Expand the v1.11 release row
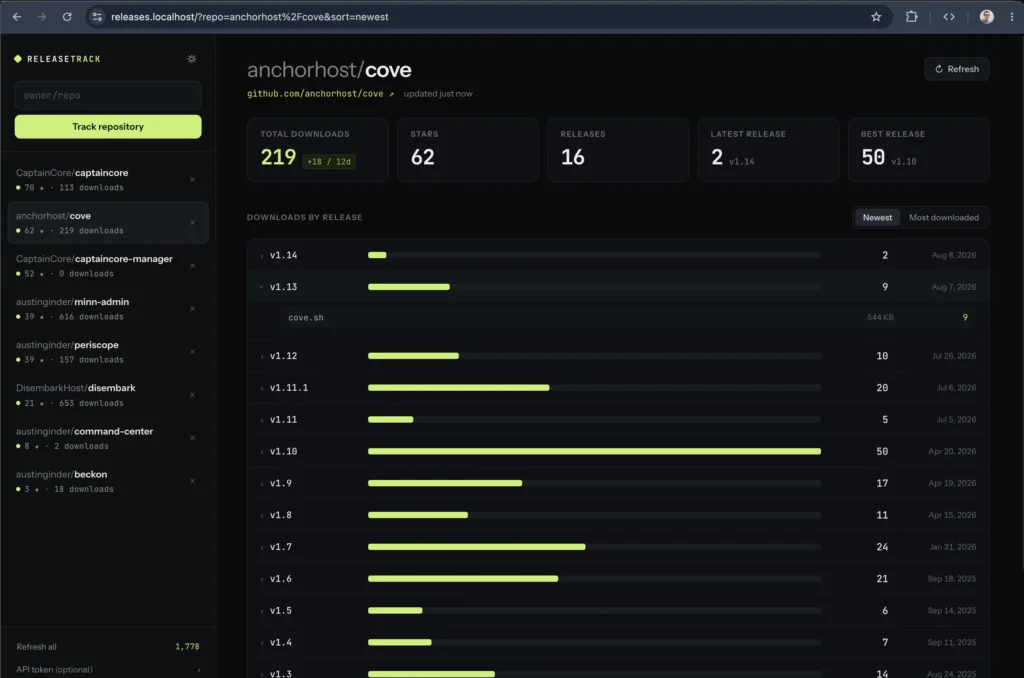This screenshot has width=1024, height=678. [x=618, y=420]
